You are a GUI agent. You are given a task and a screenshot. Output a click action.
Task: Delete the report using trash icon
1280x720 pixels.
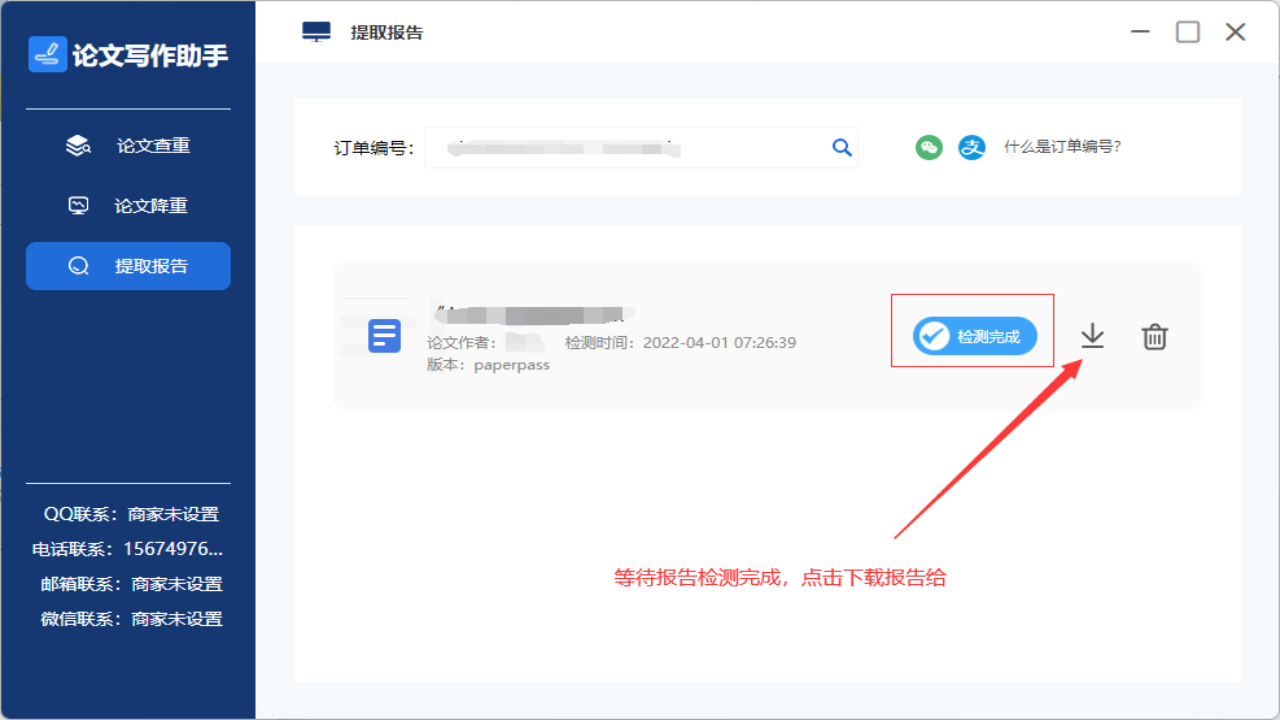click(x=1155, y=337)
